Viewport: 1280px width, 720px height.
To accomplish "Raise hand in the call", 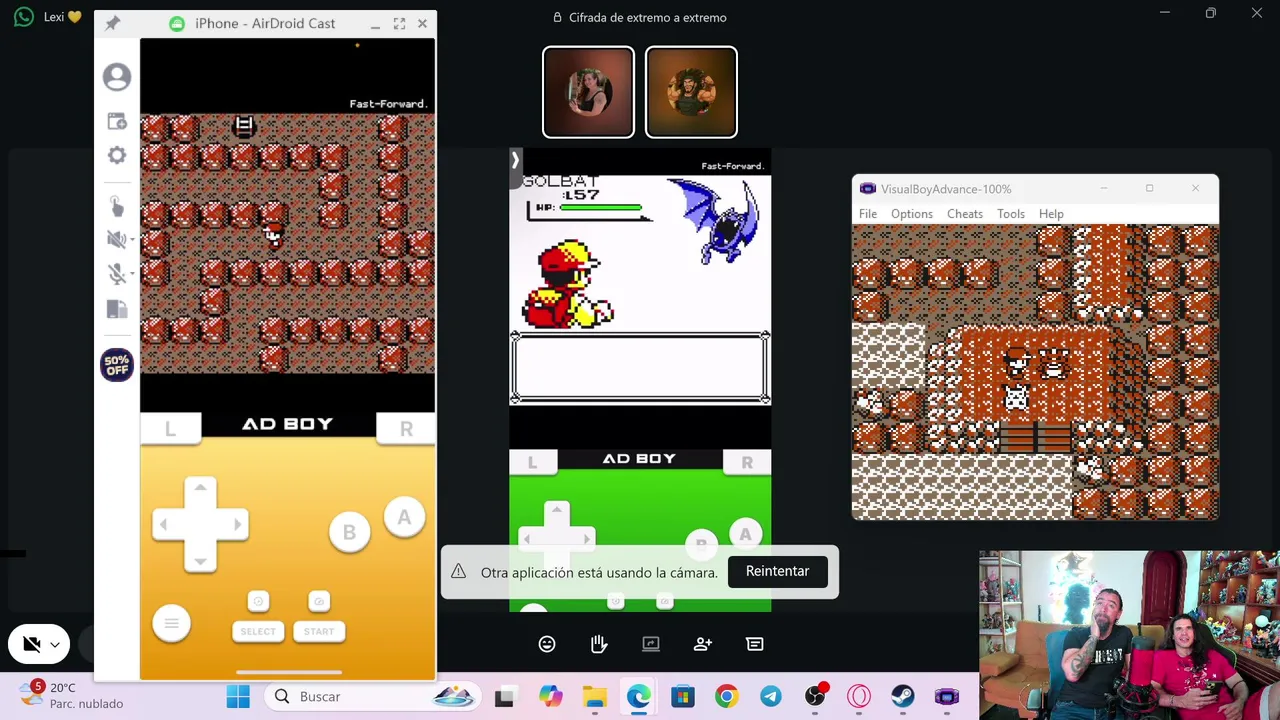I will 599,644.
